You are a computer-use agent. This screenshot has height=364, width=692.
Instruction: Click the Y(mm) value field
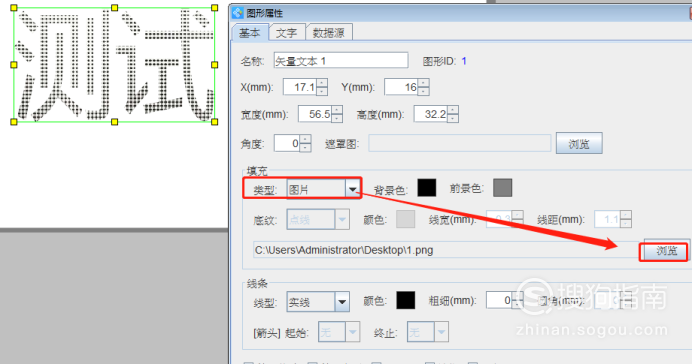pyautogui.click(x=401, y=87)
